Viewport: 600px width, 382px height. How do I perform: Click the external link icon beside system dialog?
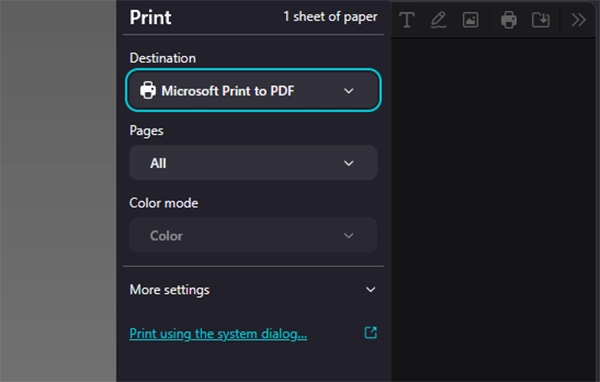(x=370, y=333)
